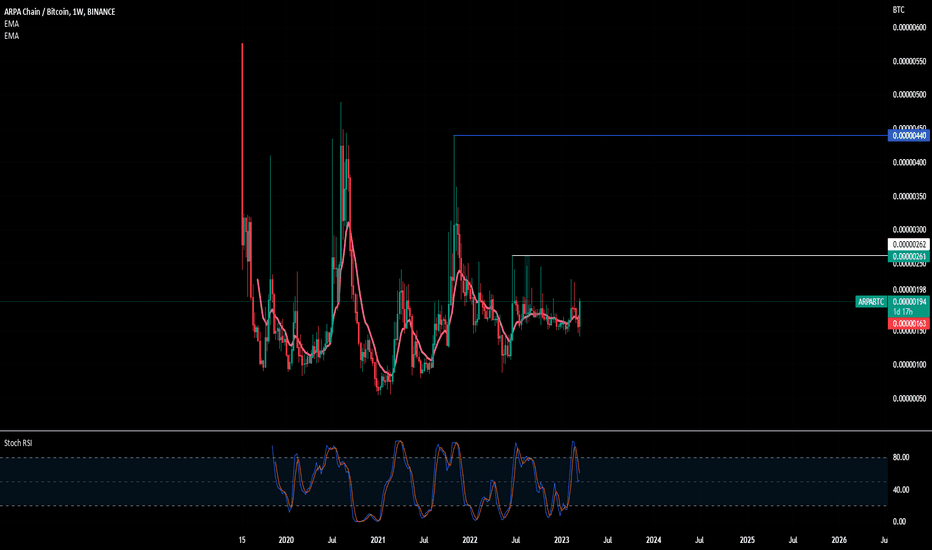Select the green 0.00000261 price label
Screen dimensions: 932x550
(908, 256)
